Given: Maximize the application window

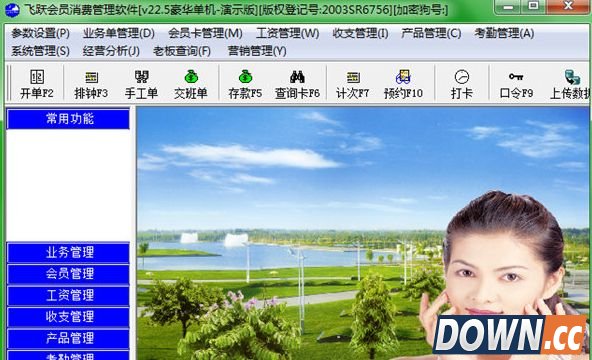Looking at the screenshot, I should tap(533, 7).
